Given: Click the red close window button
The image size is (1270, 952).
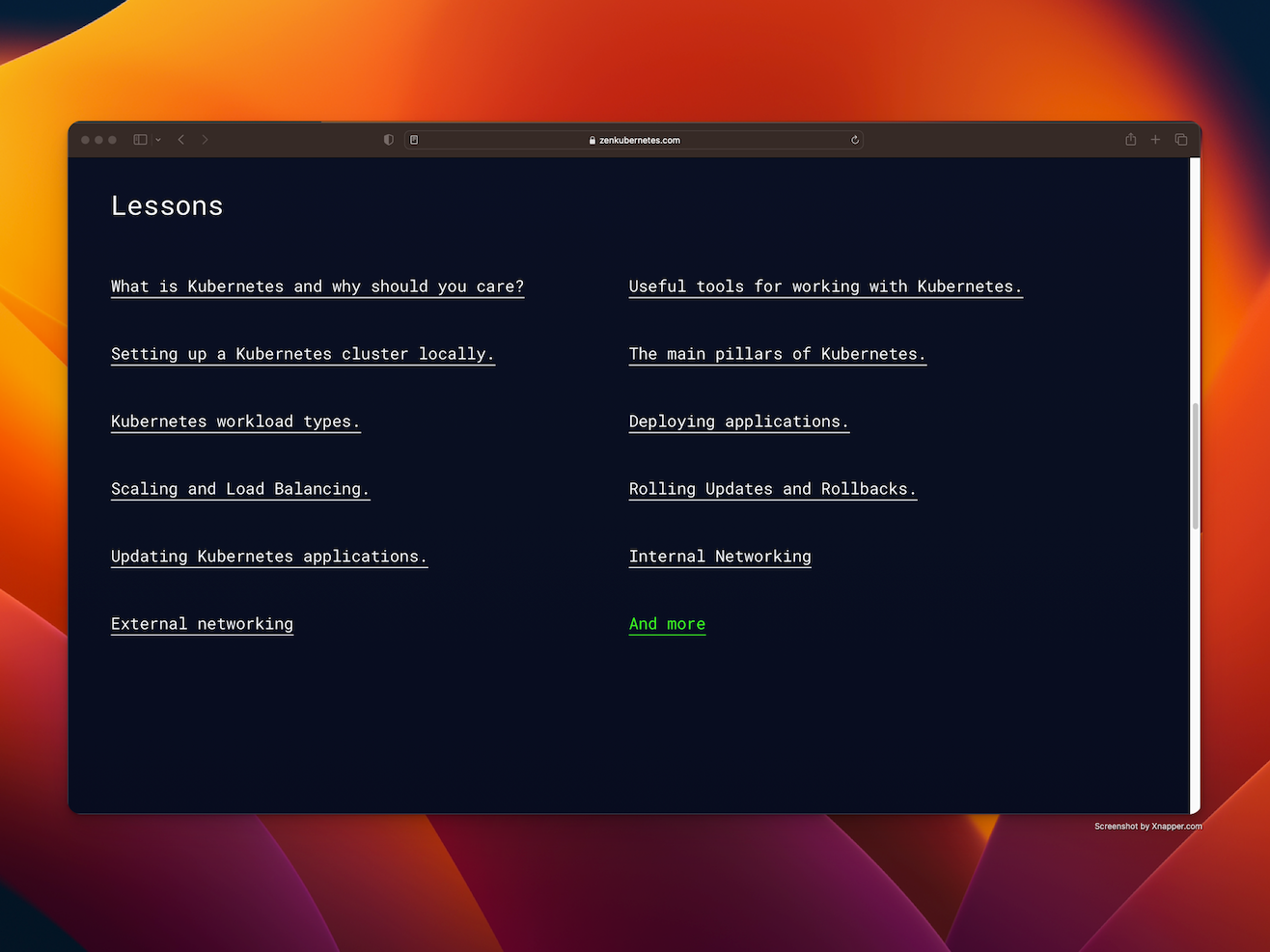Looking at the screenshot, I should coord(85,140).
